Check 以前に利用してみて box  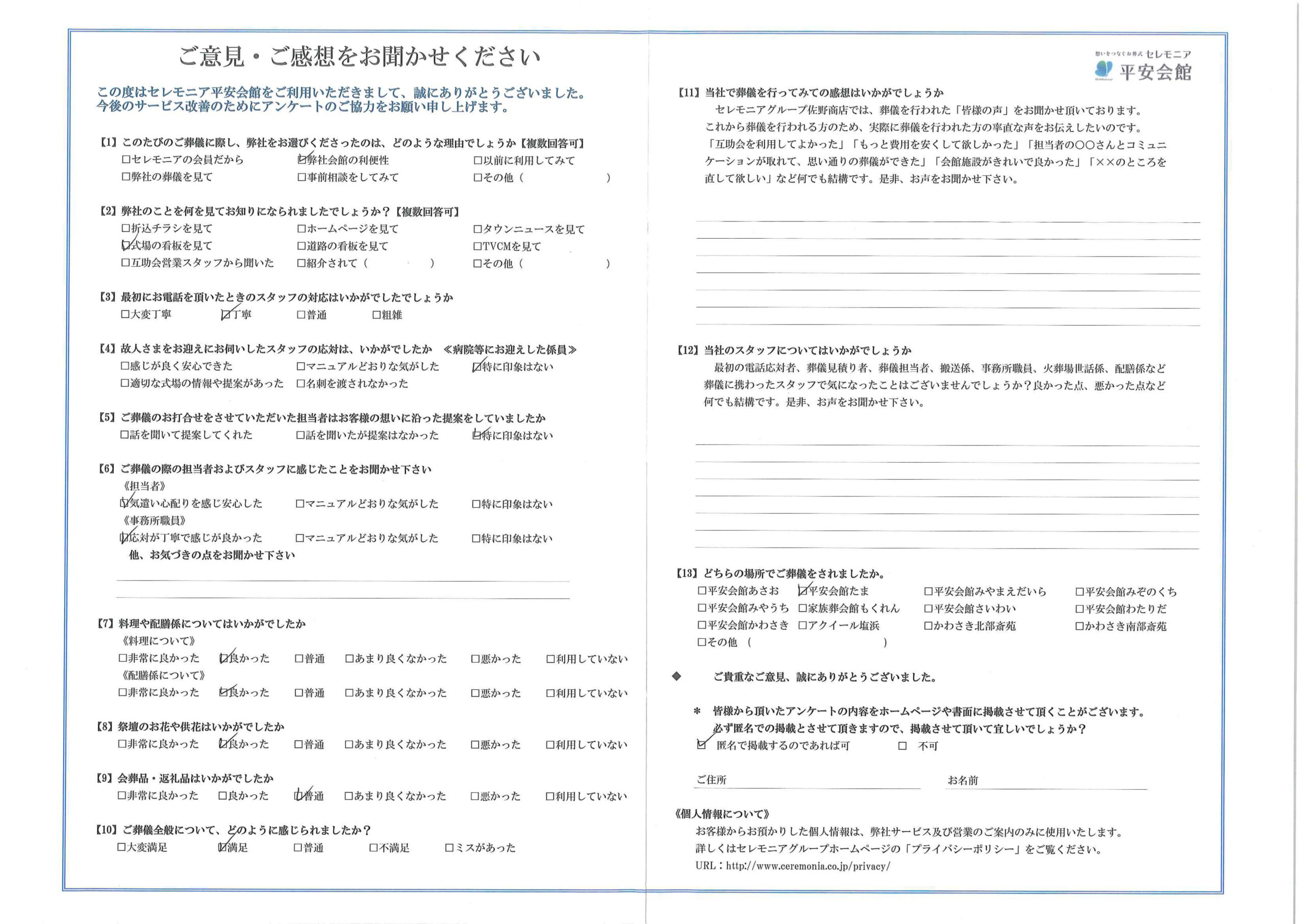[x=478, y=161]
